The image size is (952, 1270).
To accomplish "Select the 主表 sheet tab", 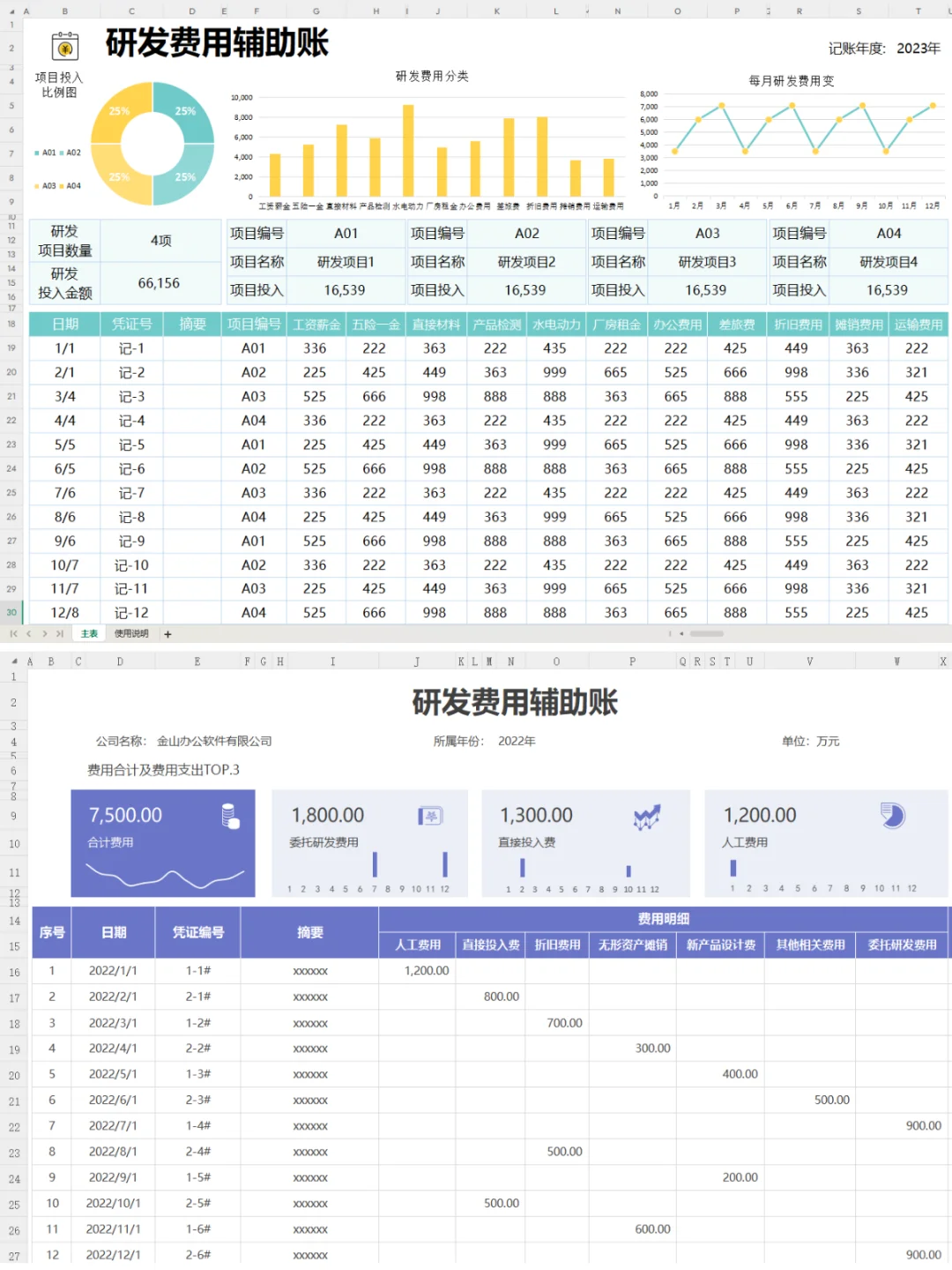I will click(88, 633).
